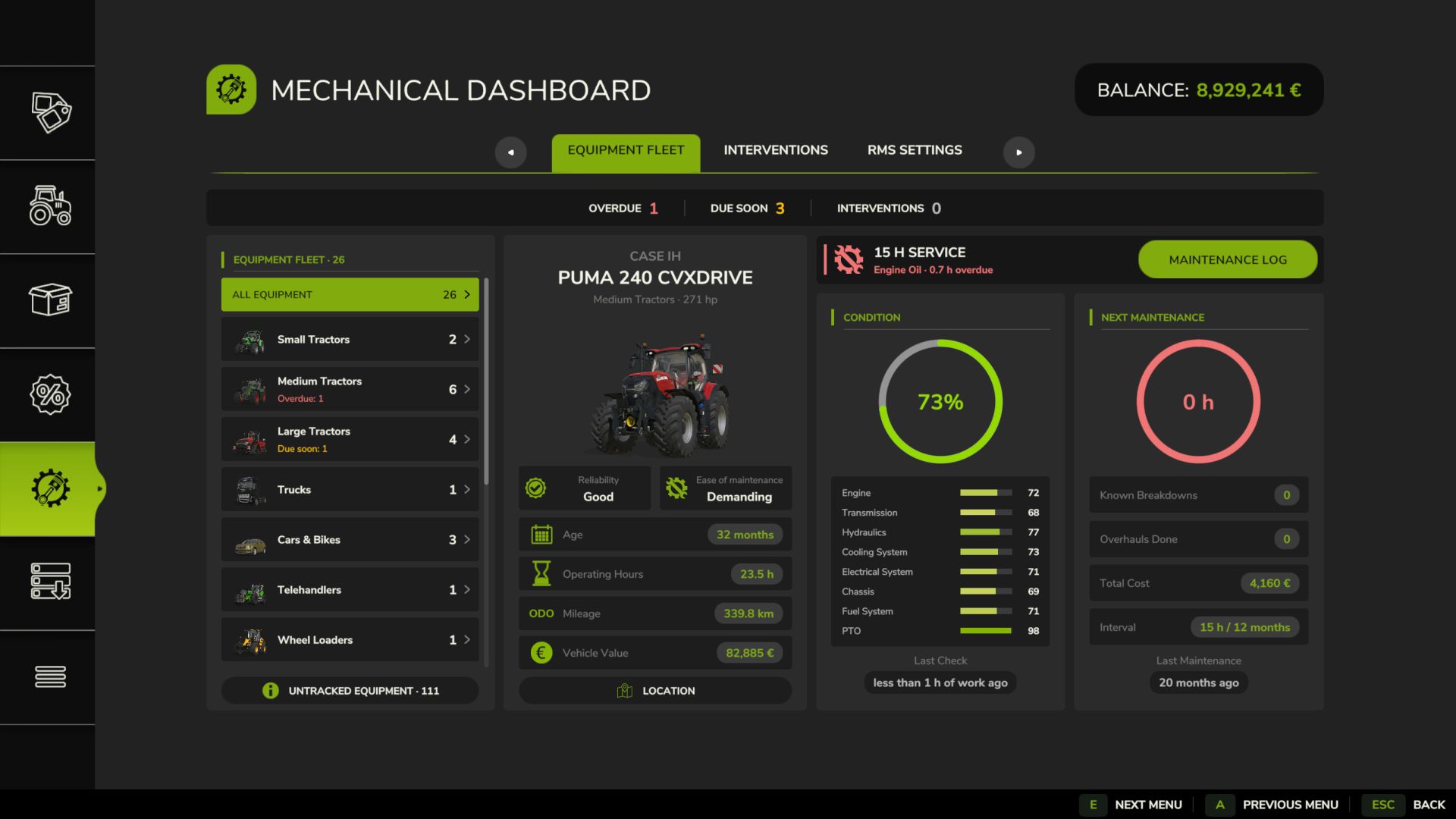Open the stacked-lines list sidebar icon
The image size is (1456, 819).
50,676
